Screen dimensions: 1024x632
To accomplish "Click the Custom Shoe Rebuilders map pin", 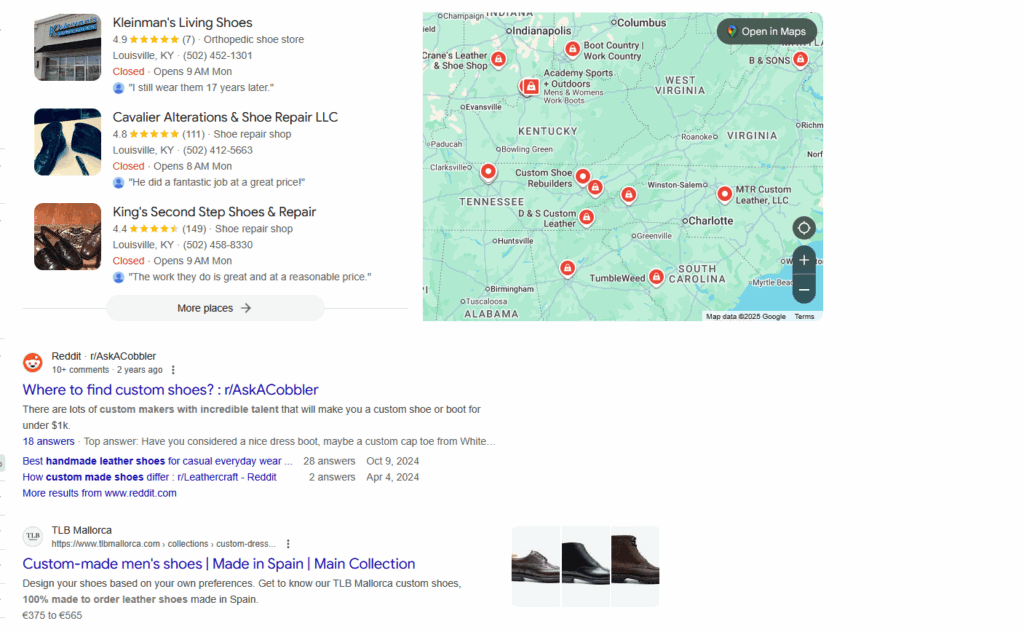I will coord(583,176).
